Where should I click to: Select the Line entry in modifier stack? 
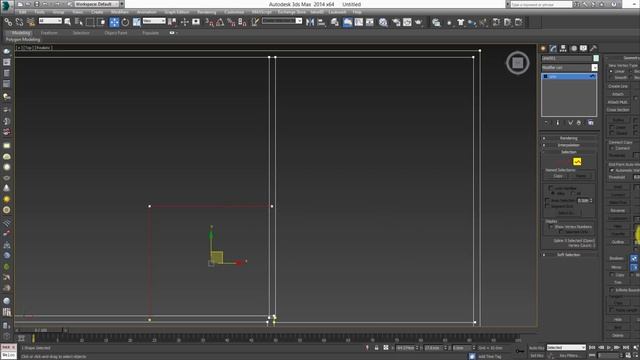click(569, 76)
